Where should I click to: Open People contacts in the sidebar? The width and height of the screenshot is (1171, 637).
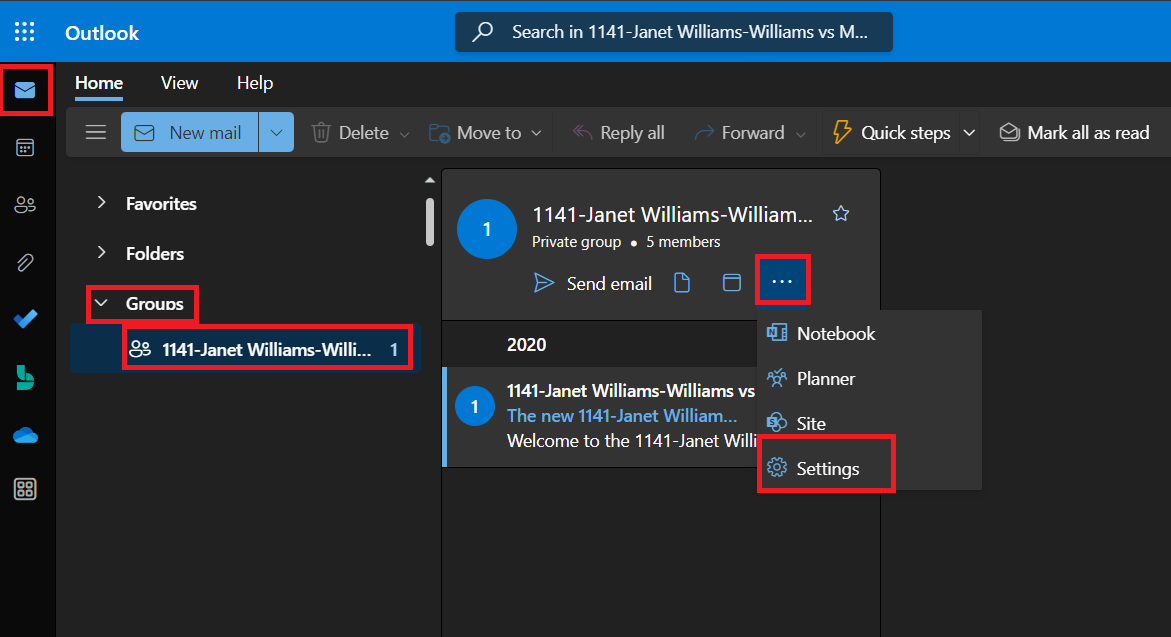25,205
